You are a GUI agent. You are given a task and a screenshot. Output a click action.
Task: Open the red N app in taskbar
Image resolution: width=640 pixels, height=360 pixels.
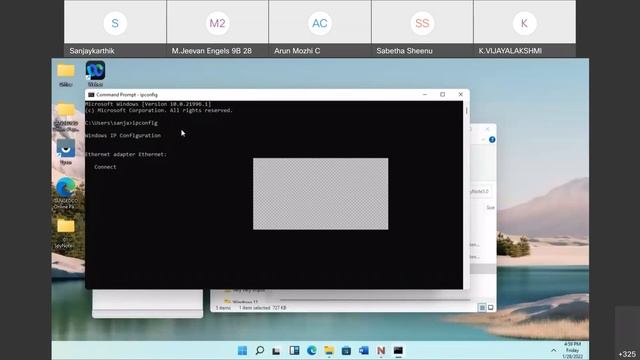381,351
